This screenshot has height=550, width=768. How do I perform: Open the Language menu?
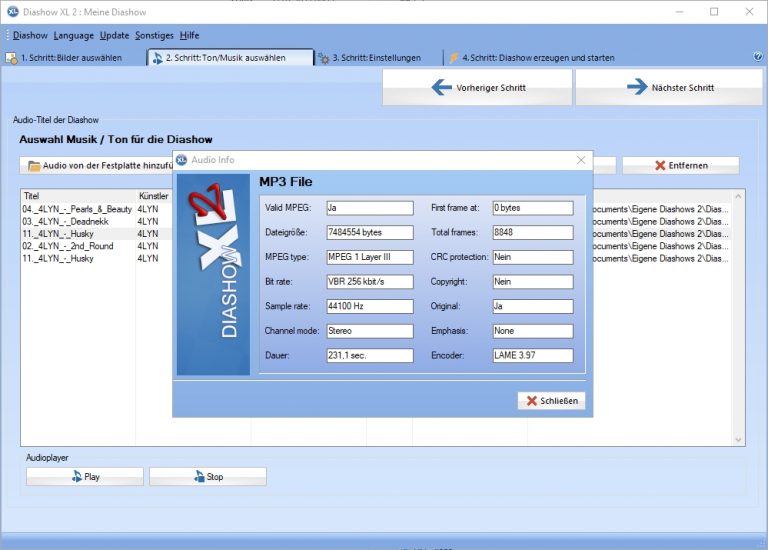click(x=73, y=35)
